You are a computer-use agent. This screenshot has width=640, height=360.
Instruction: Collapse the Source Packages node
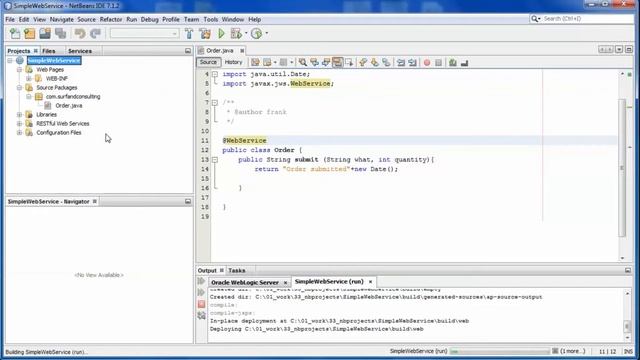(x=19, y=88)
